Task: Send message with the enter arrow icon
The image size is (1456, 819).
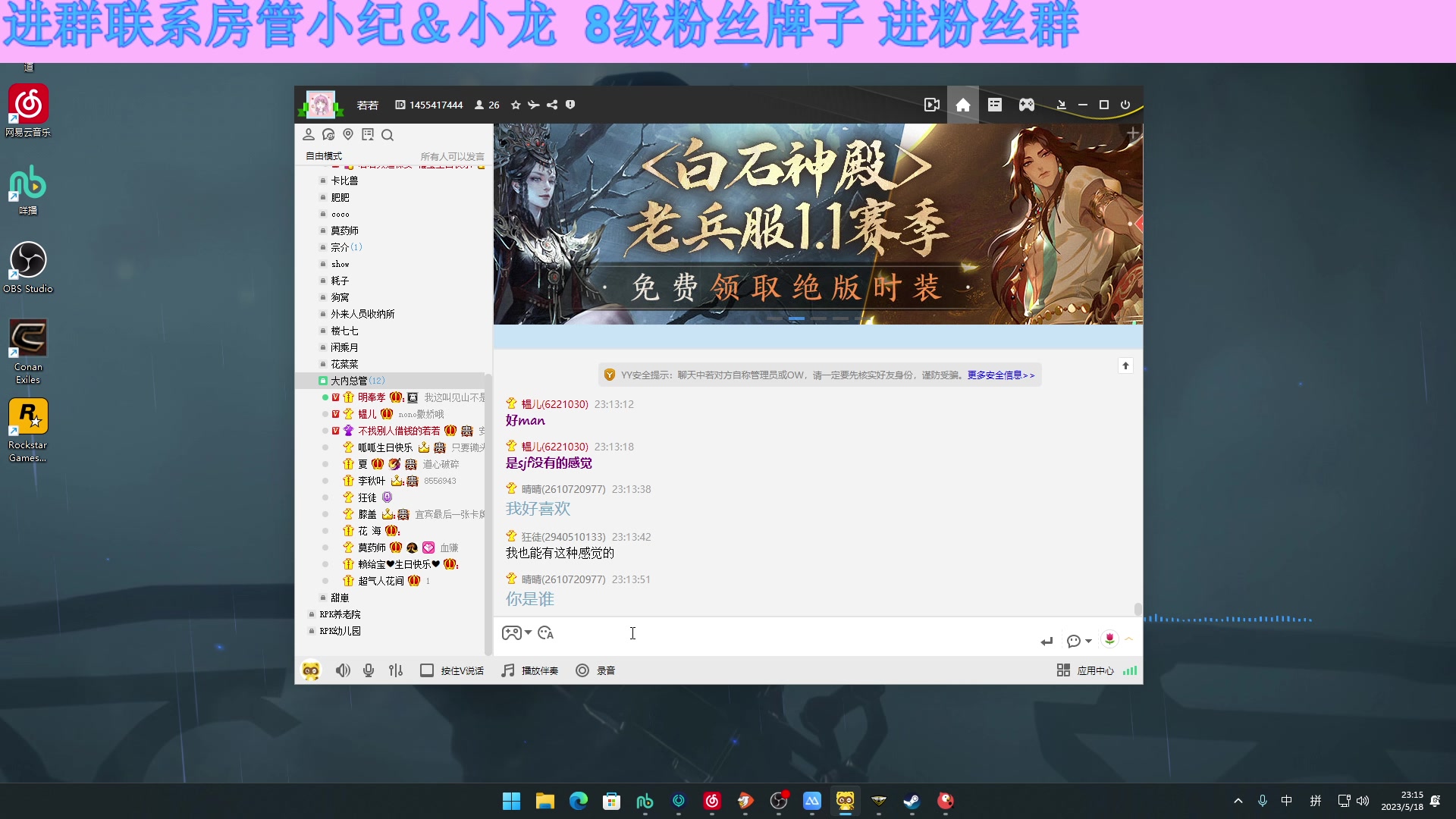Action: point(1047,642)
